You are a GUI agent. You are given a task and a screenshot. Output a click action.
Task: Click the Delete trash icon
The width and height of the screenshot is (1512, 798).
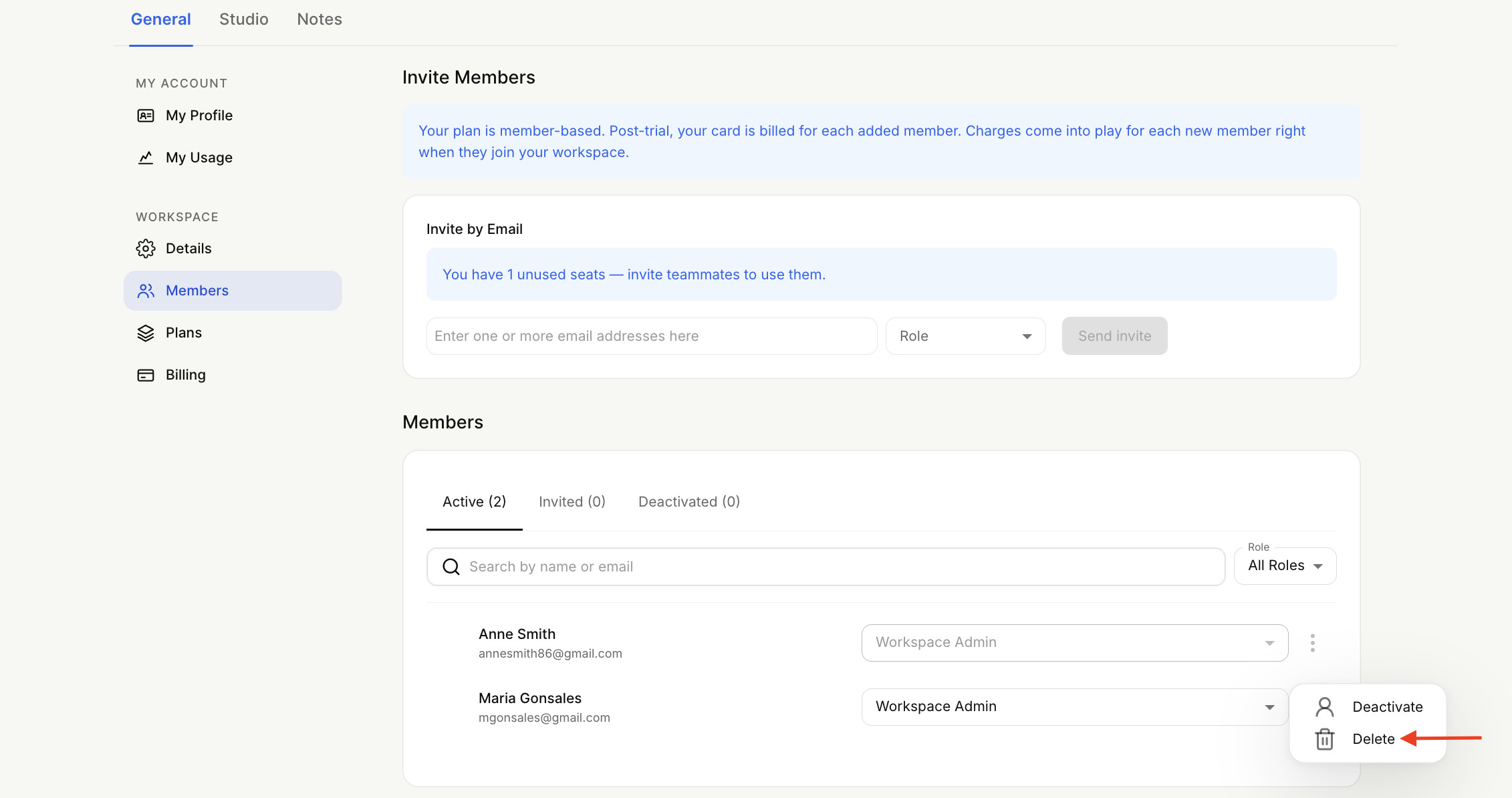click(1325, 739)
